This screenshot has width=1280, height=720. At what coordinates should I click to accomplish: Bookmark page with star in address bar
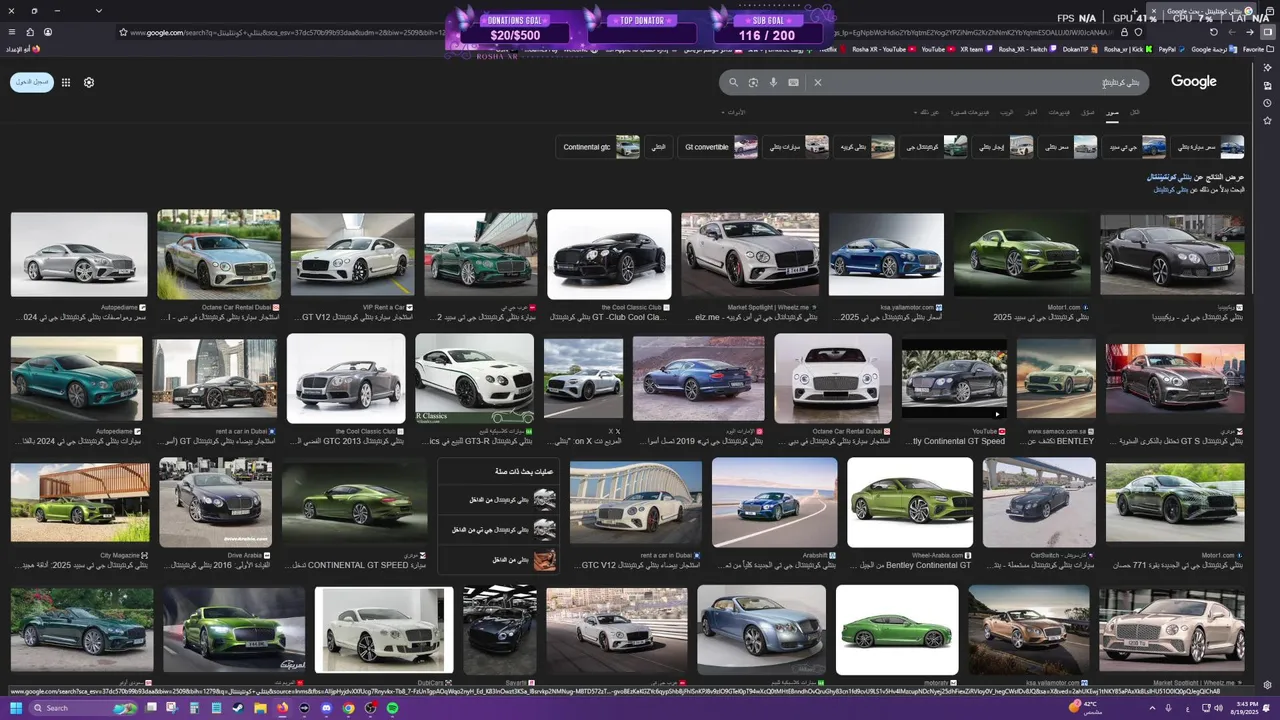pyautogui.click(x=123, y=32)
